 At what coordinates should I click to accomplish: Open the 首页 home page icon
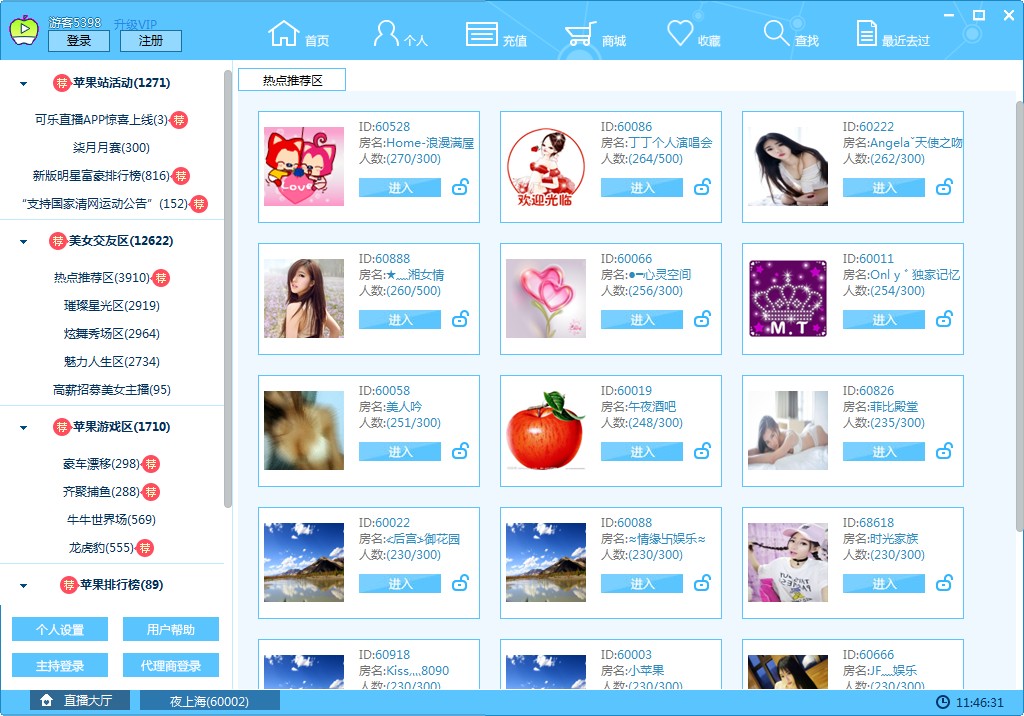[x=283, y=32]
